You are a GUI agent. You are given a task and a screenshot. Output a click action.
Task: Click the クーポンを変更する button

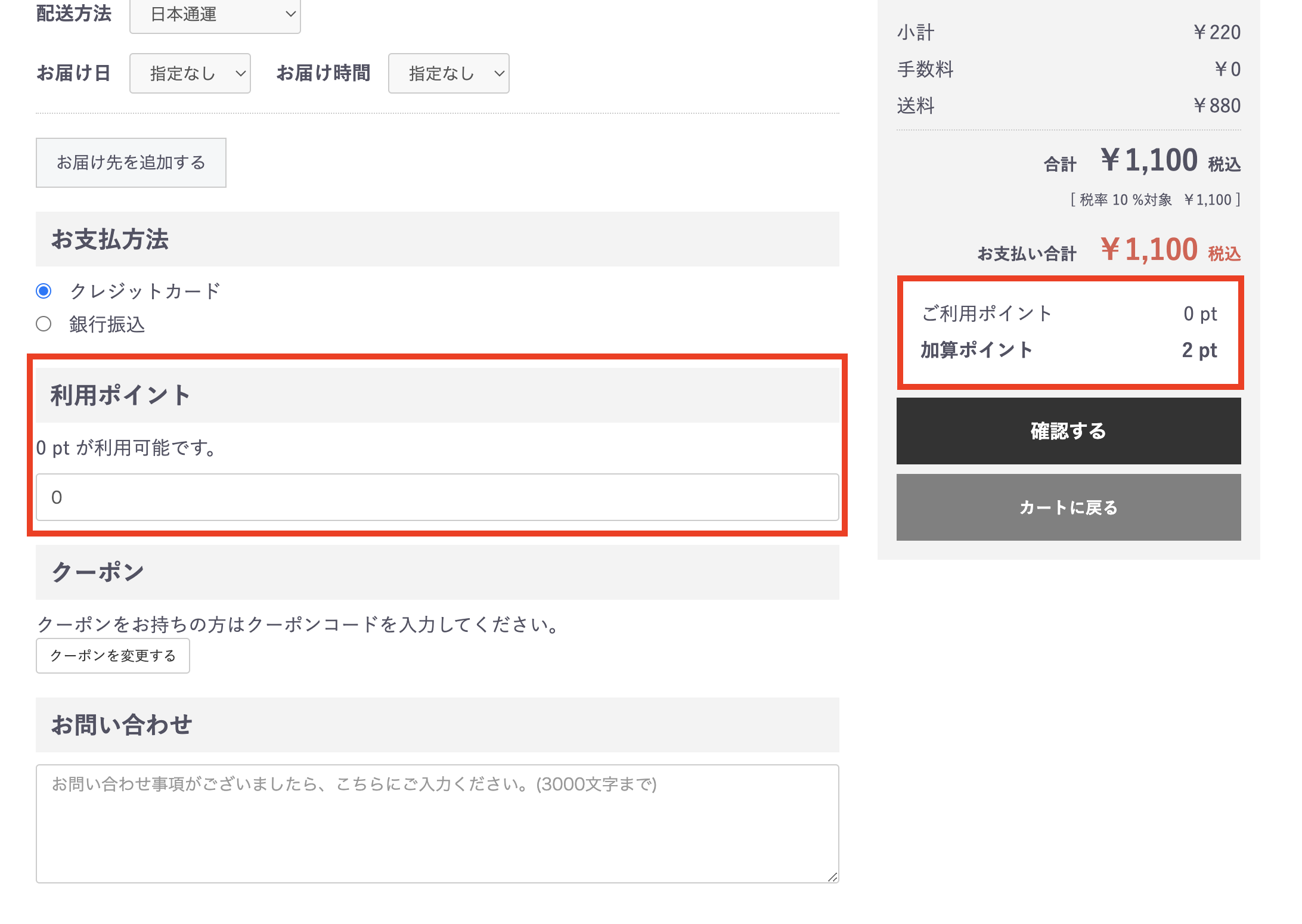113,656
